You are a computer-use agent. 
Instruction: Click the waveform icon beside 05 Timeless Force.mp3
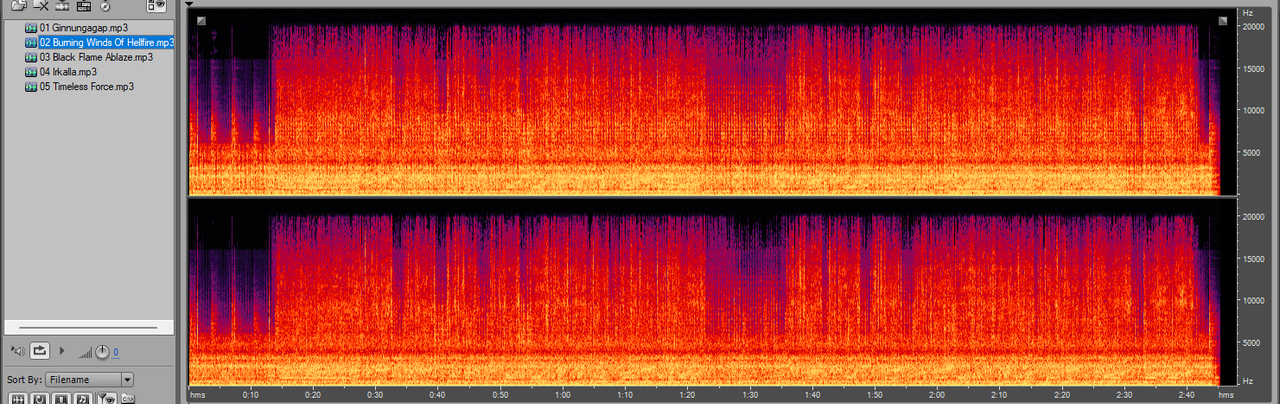pos(31,87)
